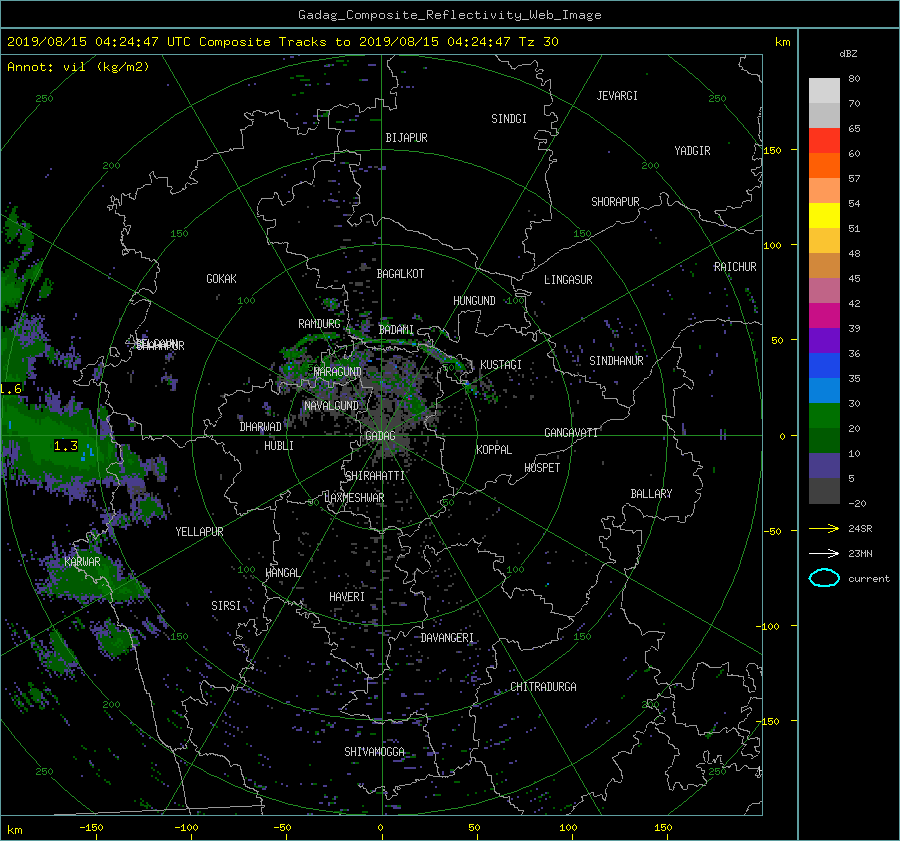Click the YADGIR city label
The width and height of the screenshot is (900, 841).
[x=692, y=150]
